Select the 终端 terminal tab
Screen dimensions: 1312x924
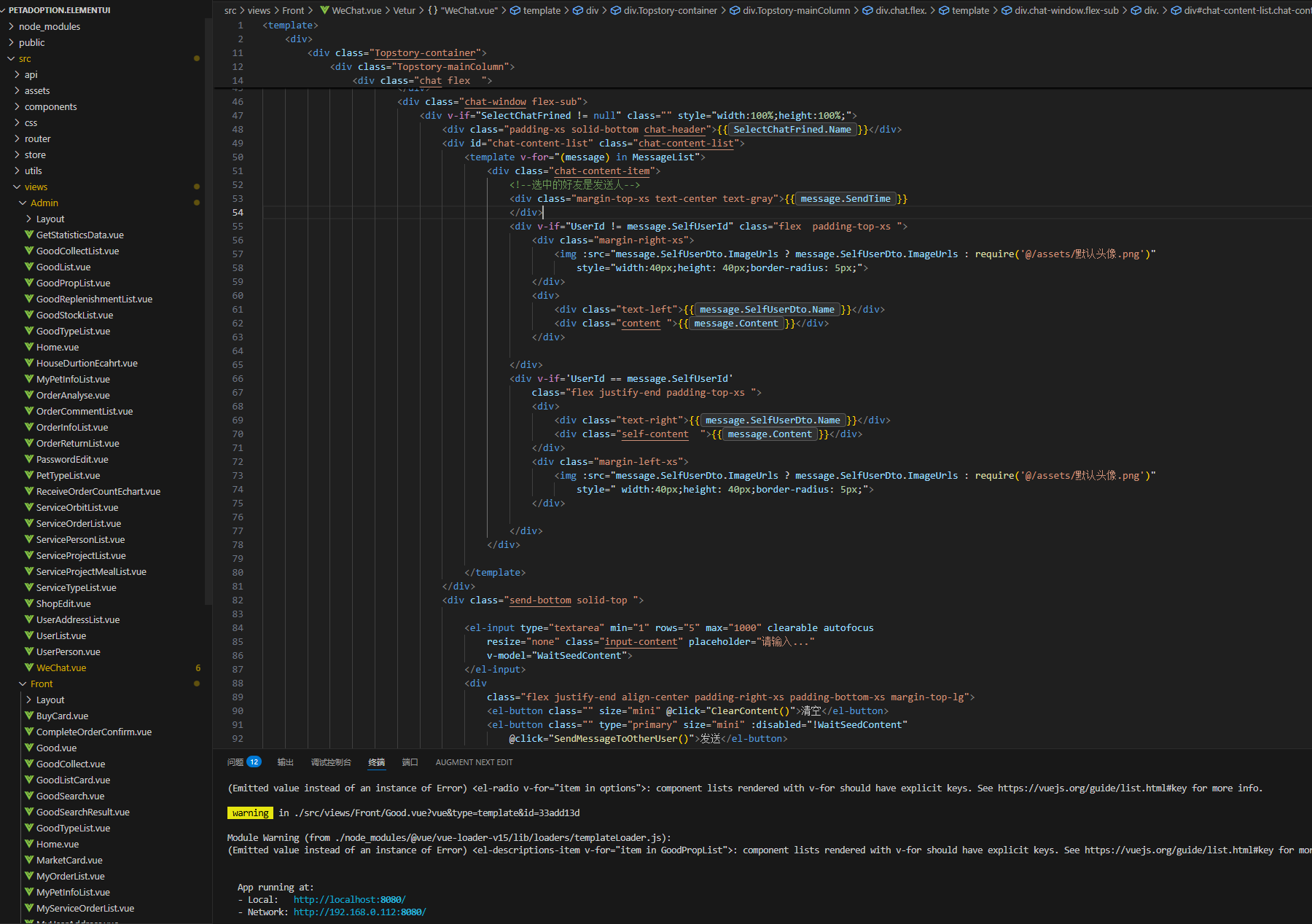point(376,762)
